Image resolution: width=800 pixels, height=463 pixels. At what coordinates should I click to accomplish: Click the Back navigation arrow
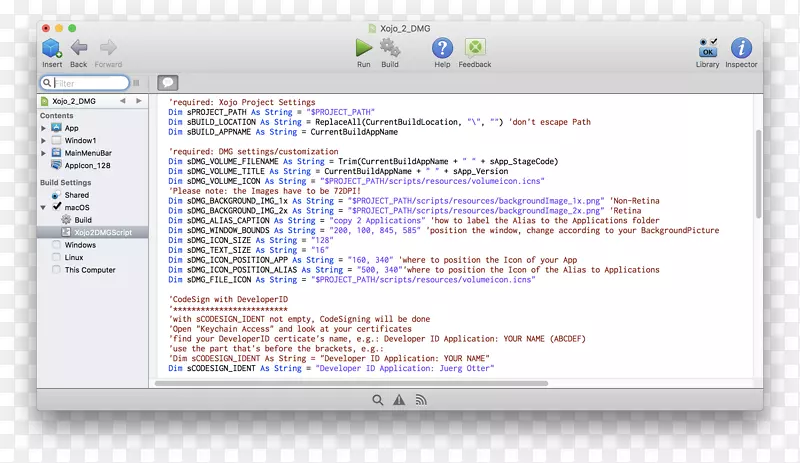click(x=79, y=48)
